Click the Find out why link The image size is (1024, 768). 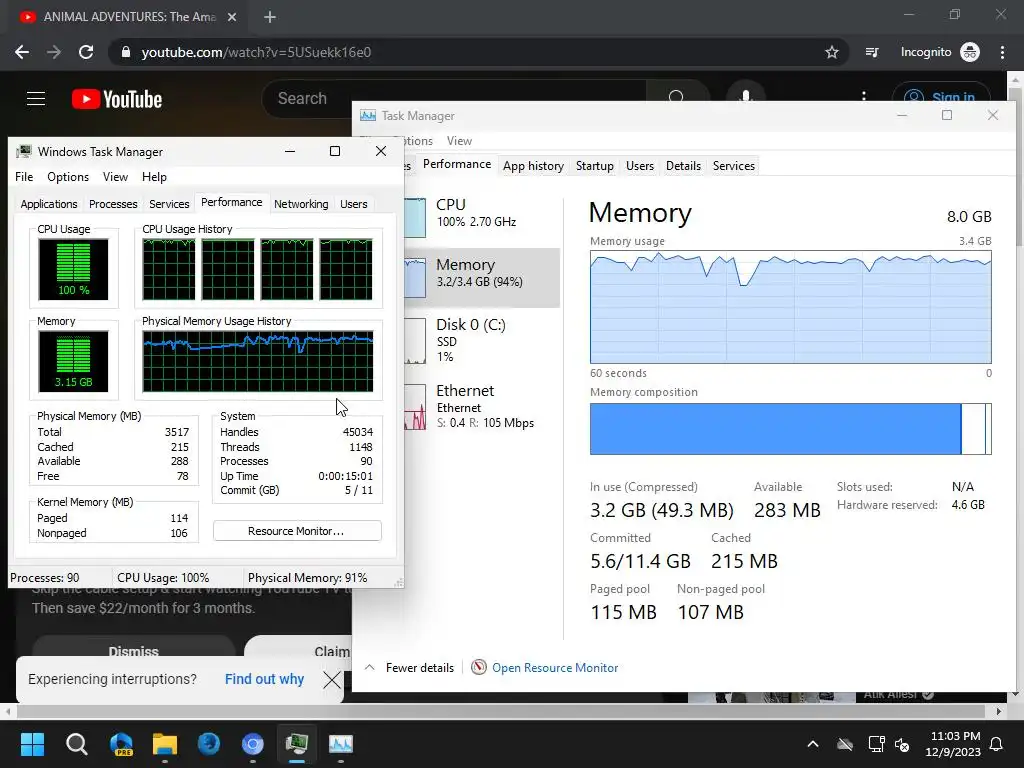(264, 679)
